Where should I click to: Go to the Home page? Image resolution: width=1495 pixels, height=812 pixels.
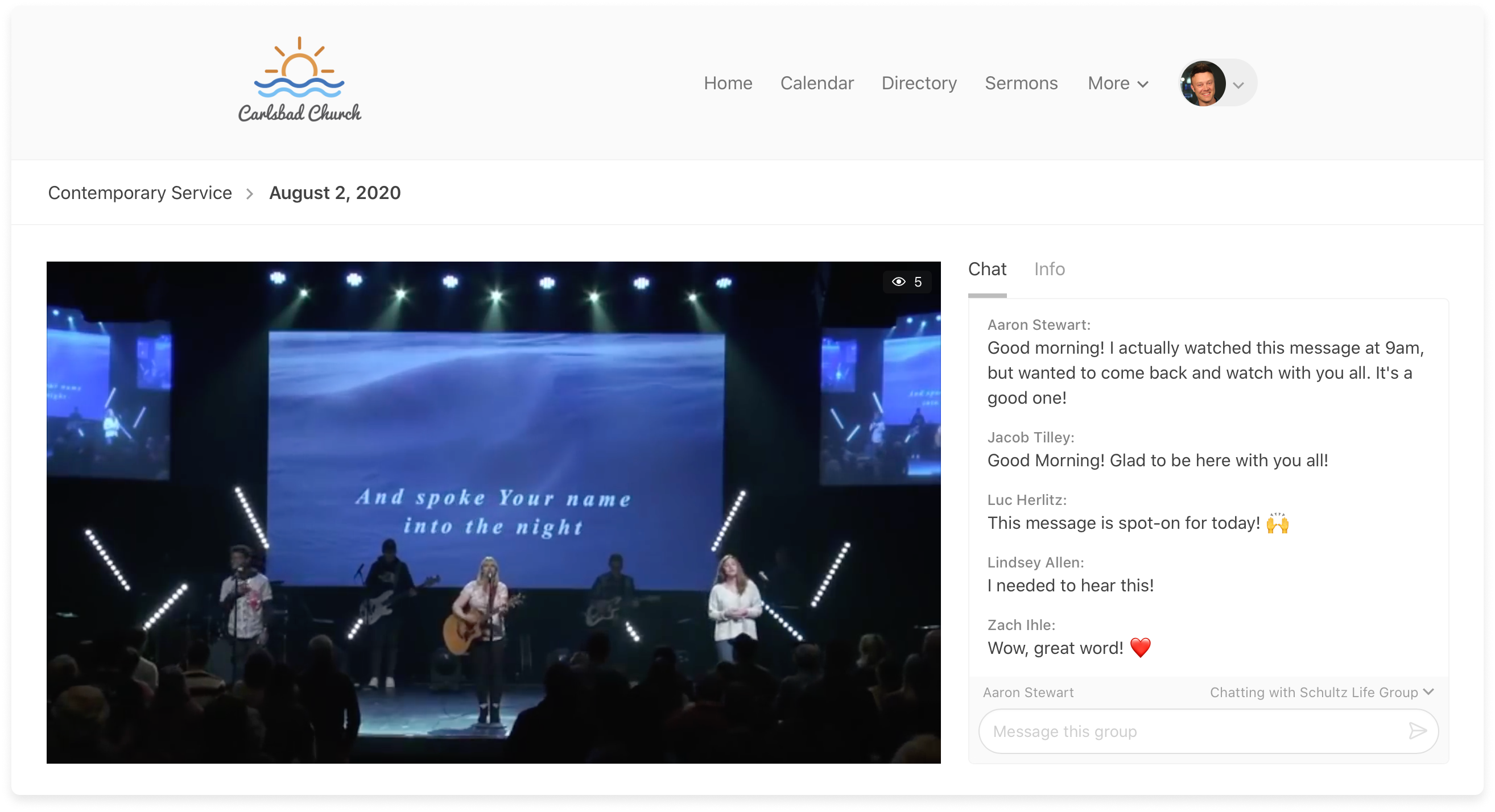click(728, 84)
